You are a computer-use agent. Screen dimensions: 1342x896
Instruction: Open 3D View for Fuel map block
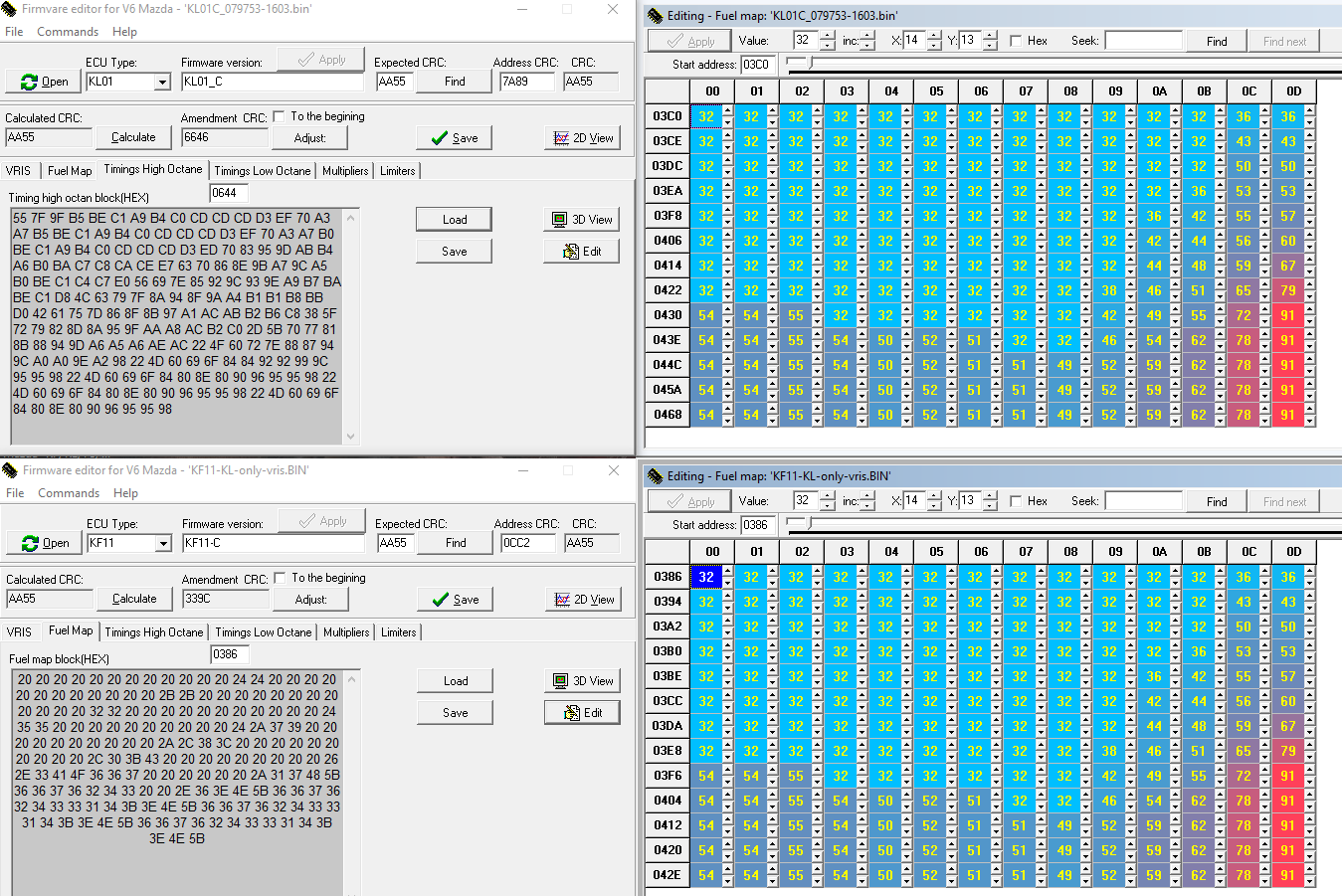(583, 681)
